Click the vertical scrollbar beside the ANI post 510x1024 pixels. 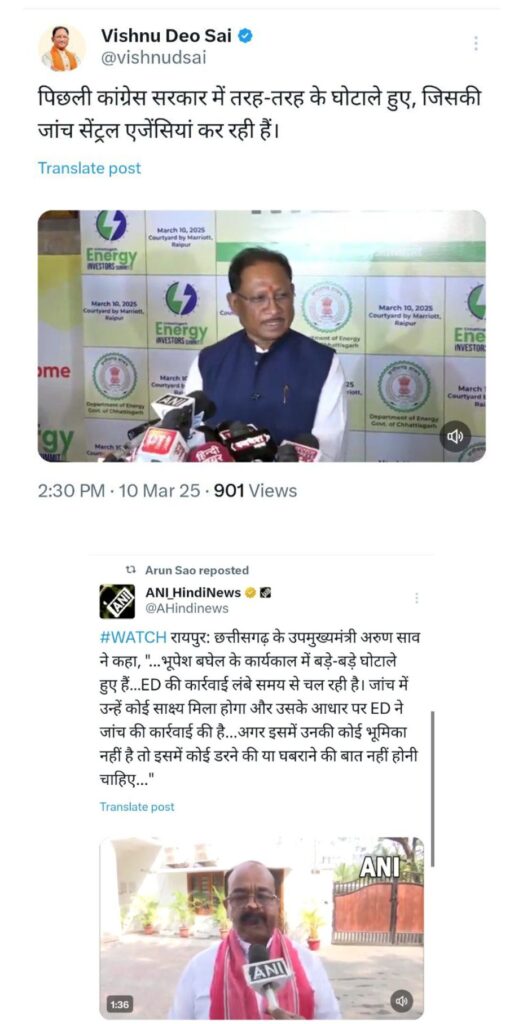coord(432,789)
